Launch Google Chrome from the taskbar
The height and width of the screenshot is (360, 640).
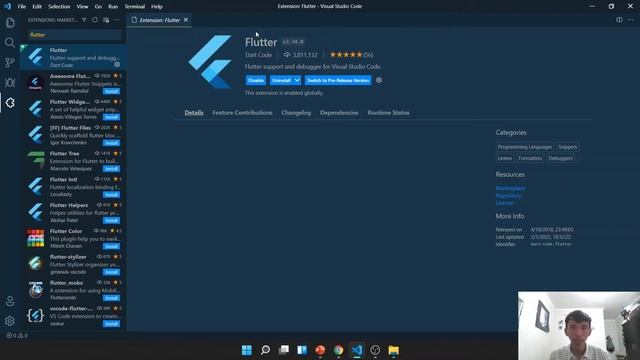click(x=338, y=350)
